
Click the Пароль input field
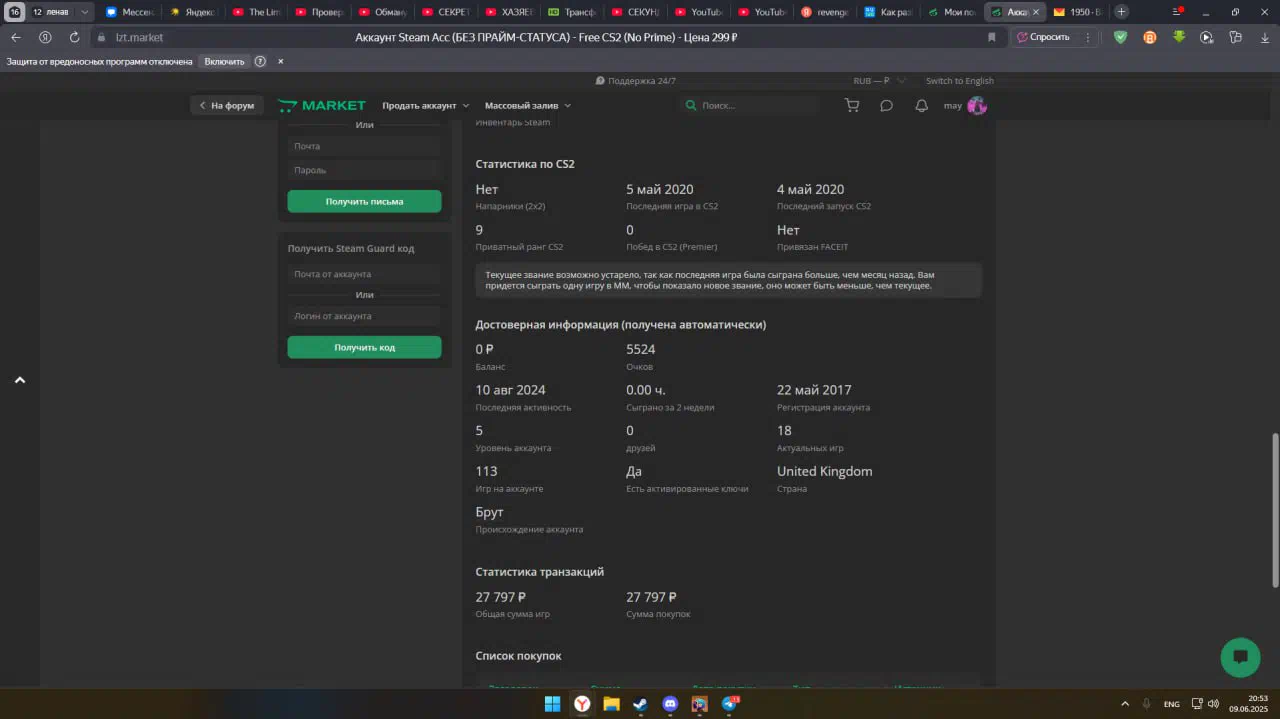pyautogui.click(x=364, y=170)
